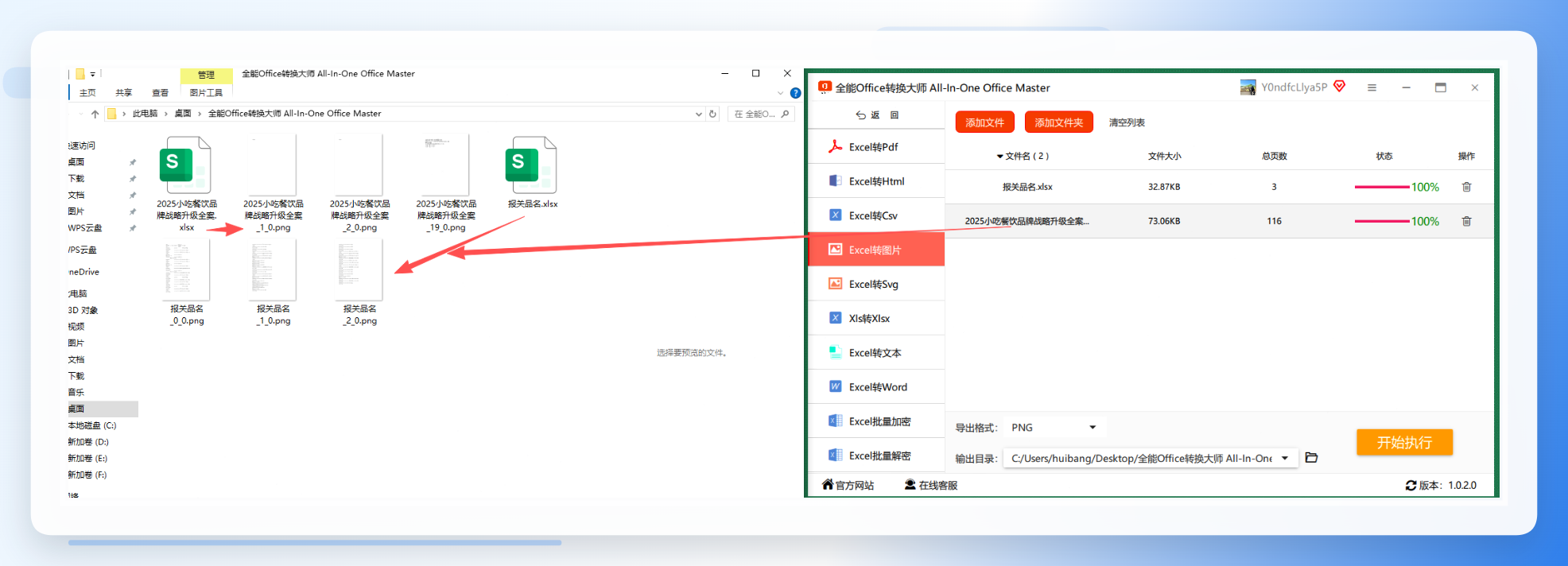Select thumbnail 2025小吃餐饮品牌战略升级全案_2_0.png

point(359,165)
